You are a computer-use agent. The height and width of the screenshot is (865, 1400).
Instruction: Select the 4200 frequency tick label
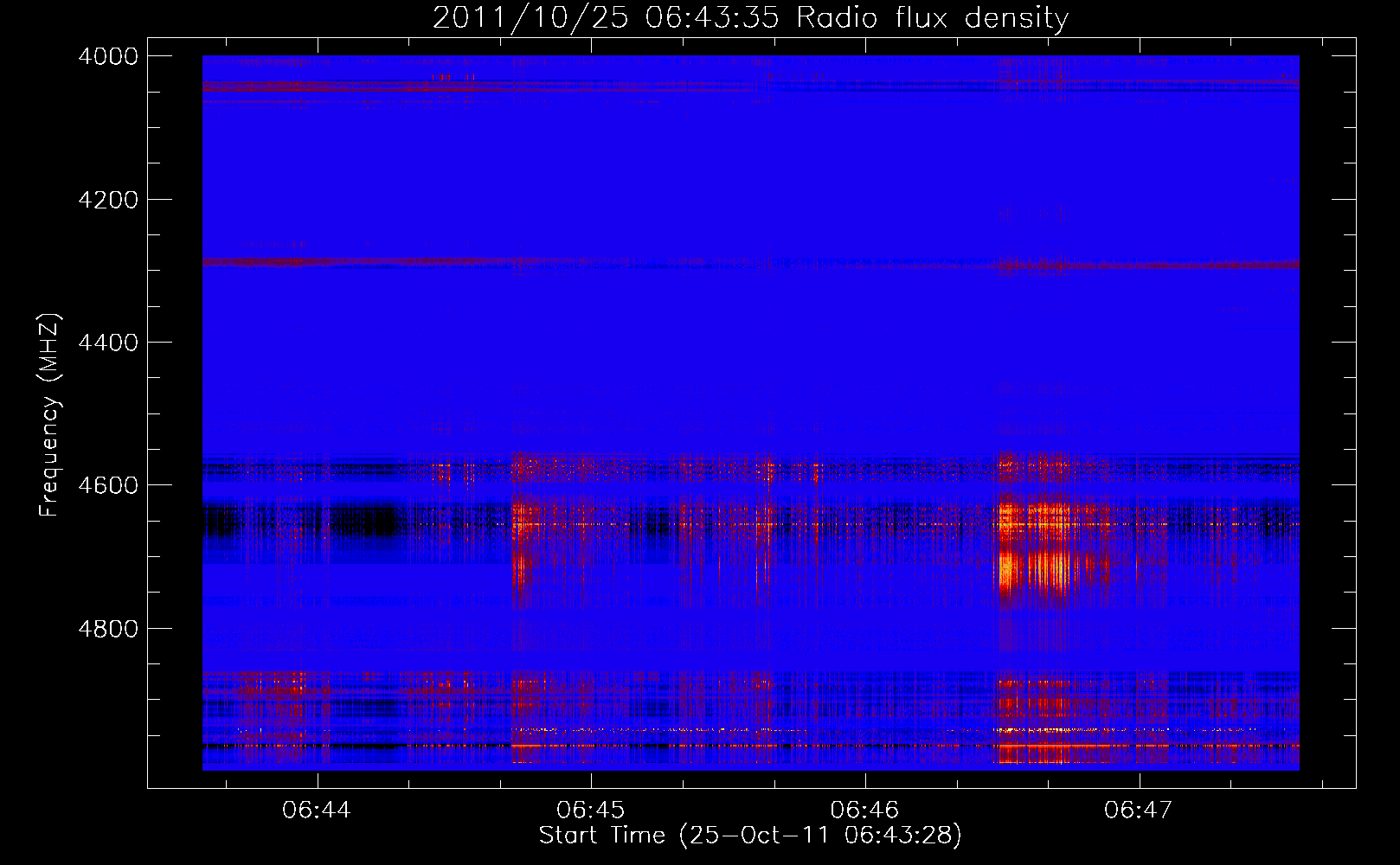[x=108, y=200]
